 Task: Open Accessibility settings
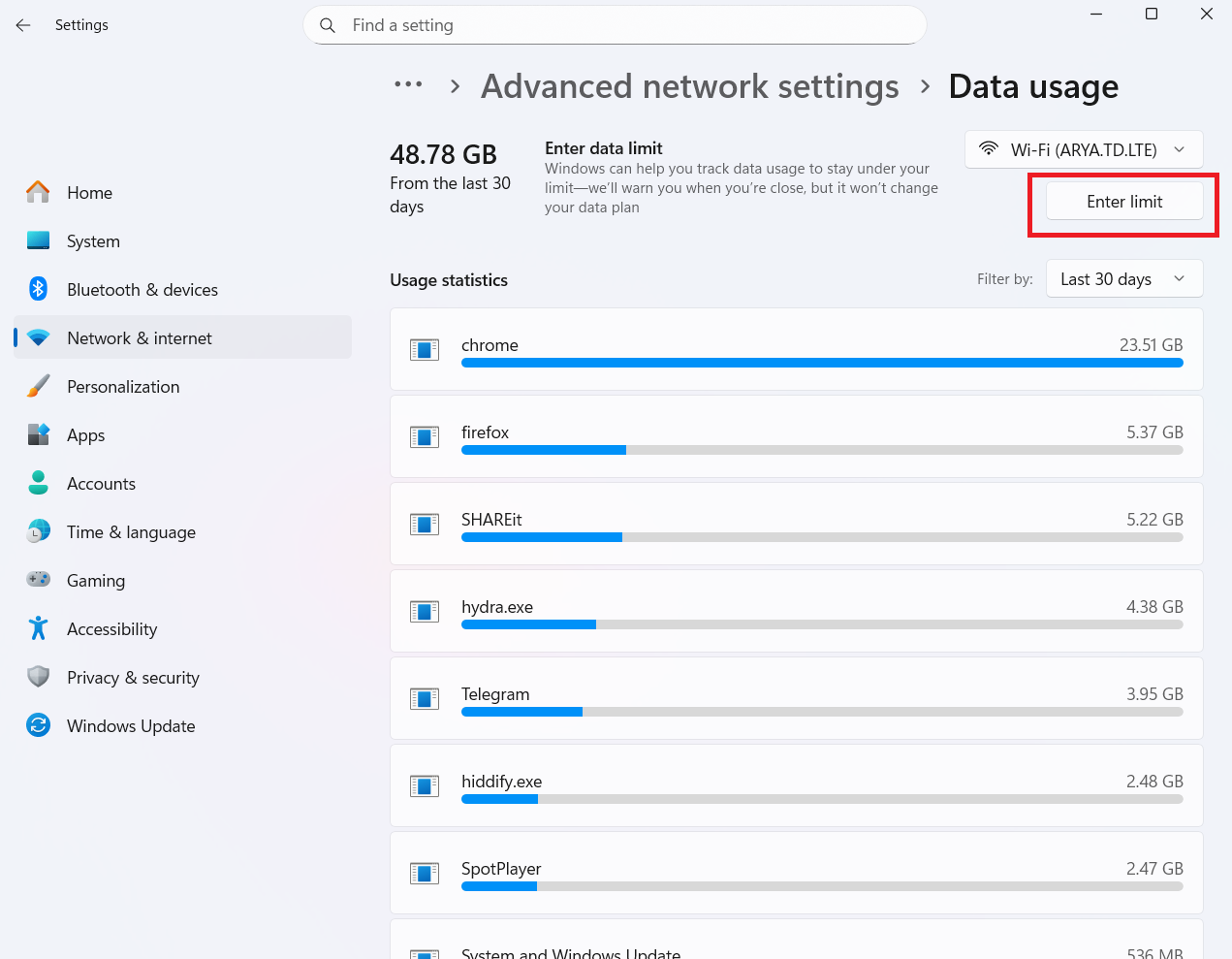(x=182, y=628)
